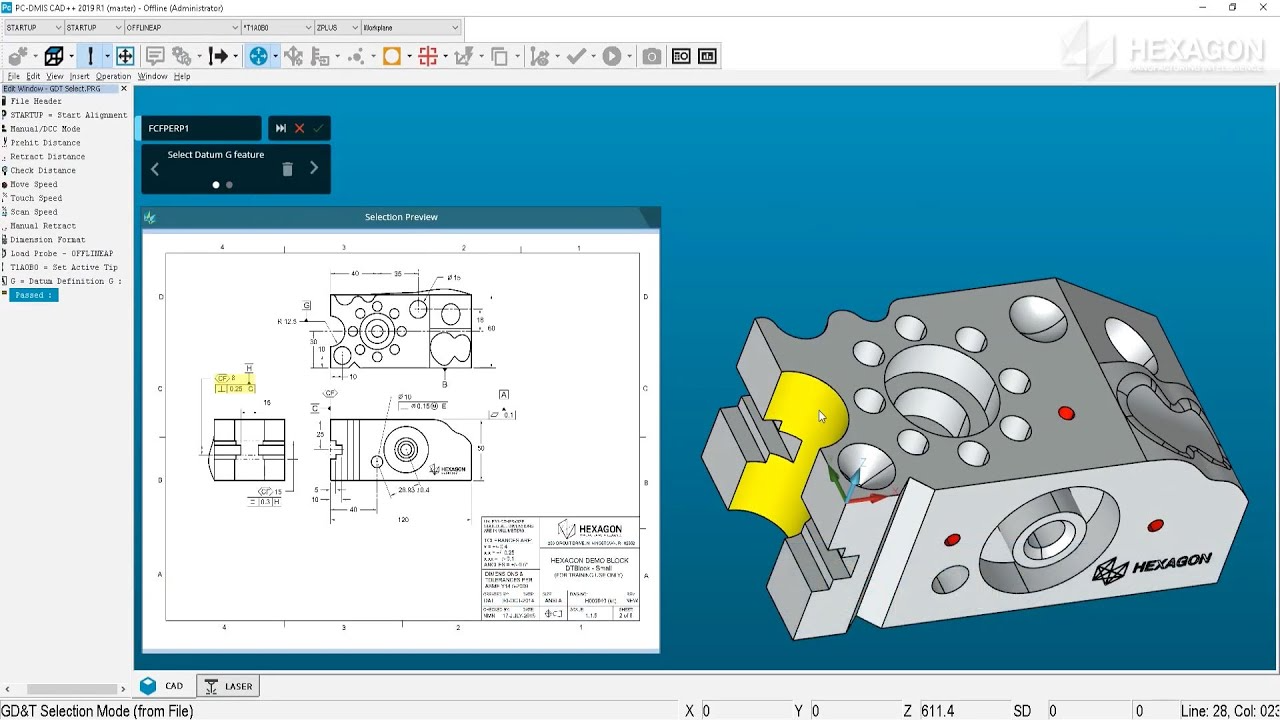Expand the ZPLUS dropdown
Screen dimensions: 1280x720
coord(337,28)
